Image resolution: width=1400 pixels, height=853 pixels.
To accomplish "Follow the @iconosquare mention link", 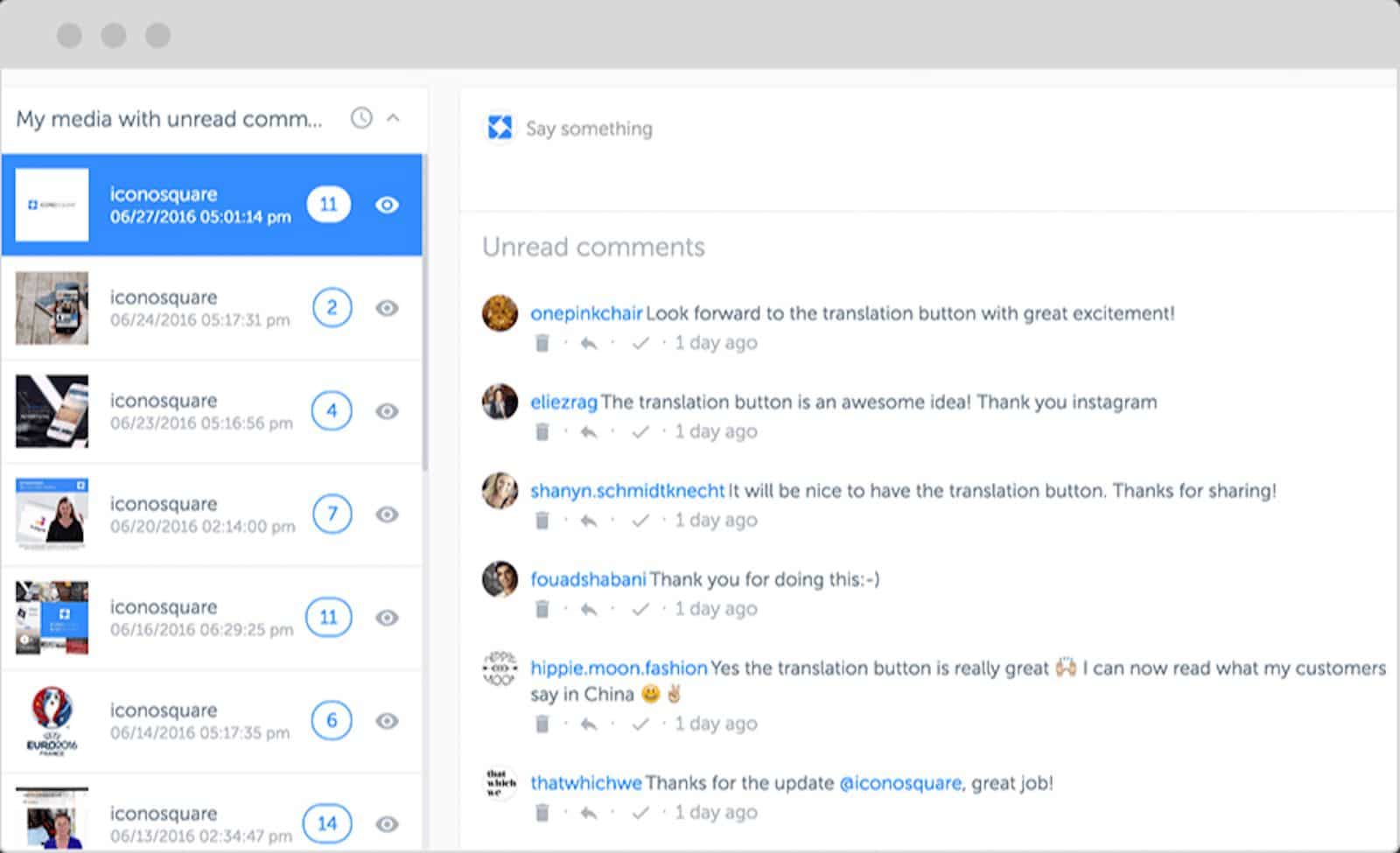I will [x=900, y=783].
